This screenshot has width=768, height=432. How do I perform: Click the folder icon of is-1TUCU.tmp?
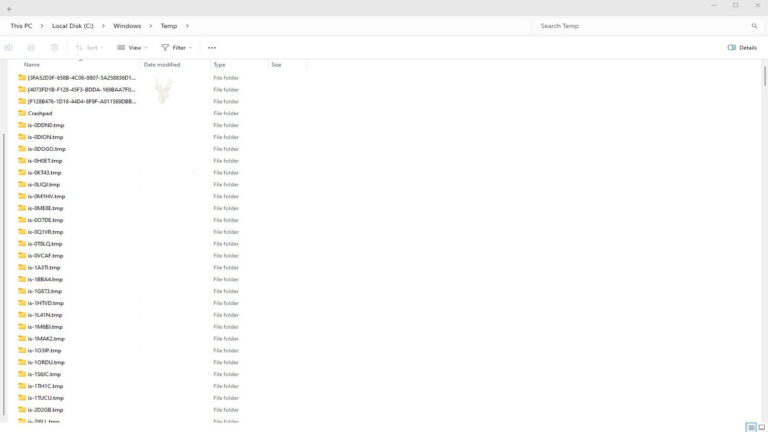(22, 398)
